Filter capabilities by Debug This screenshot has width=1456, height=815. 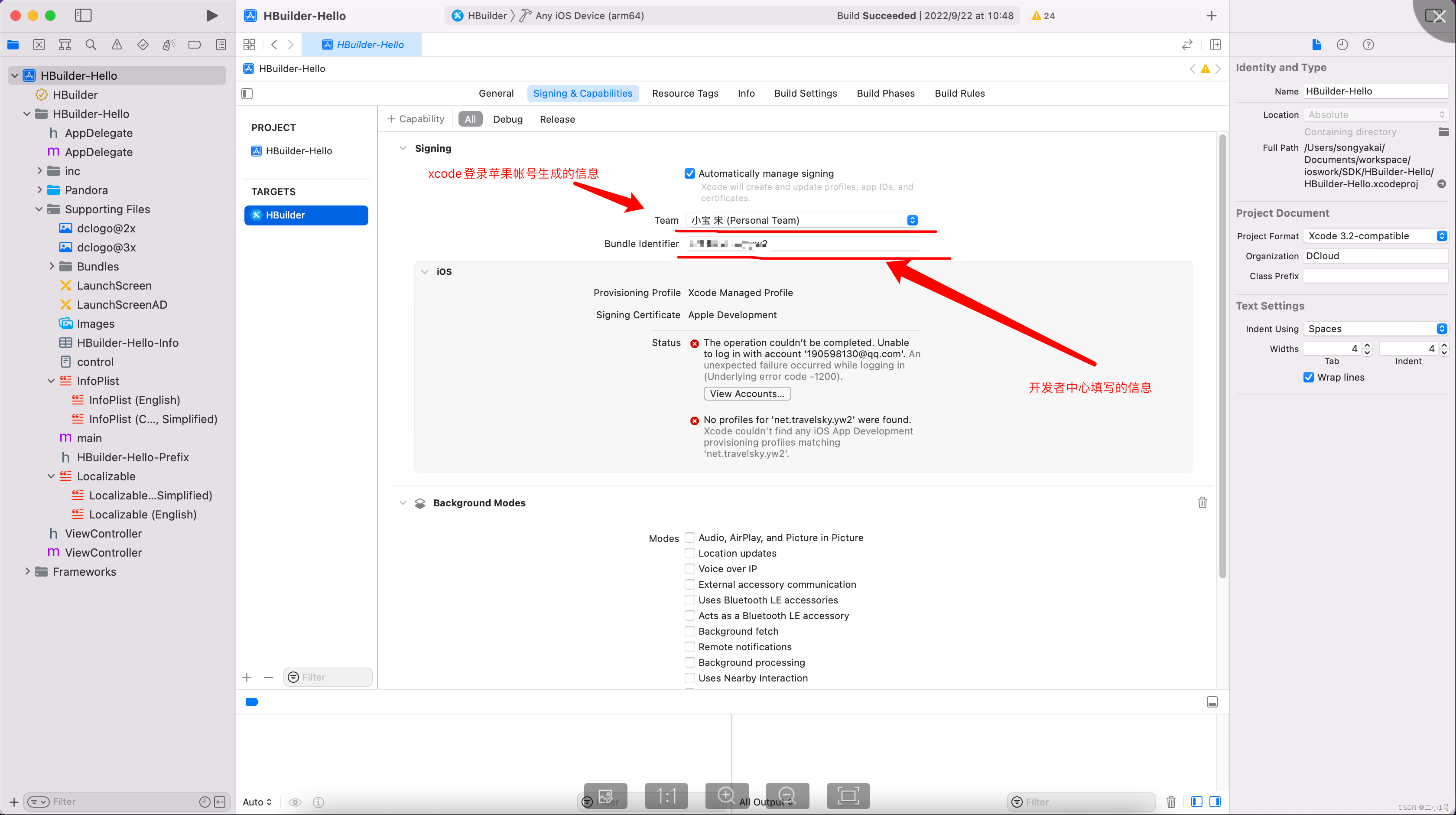[507, 119]
